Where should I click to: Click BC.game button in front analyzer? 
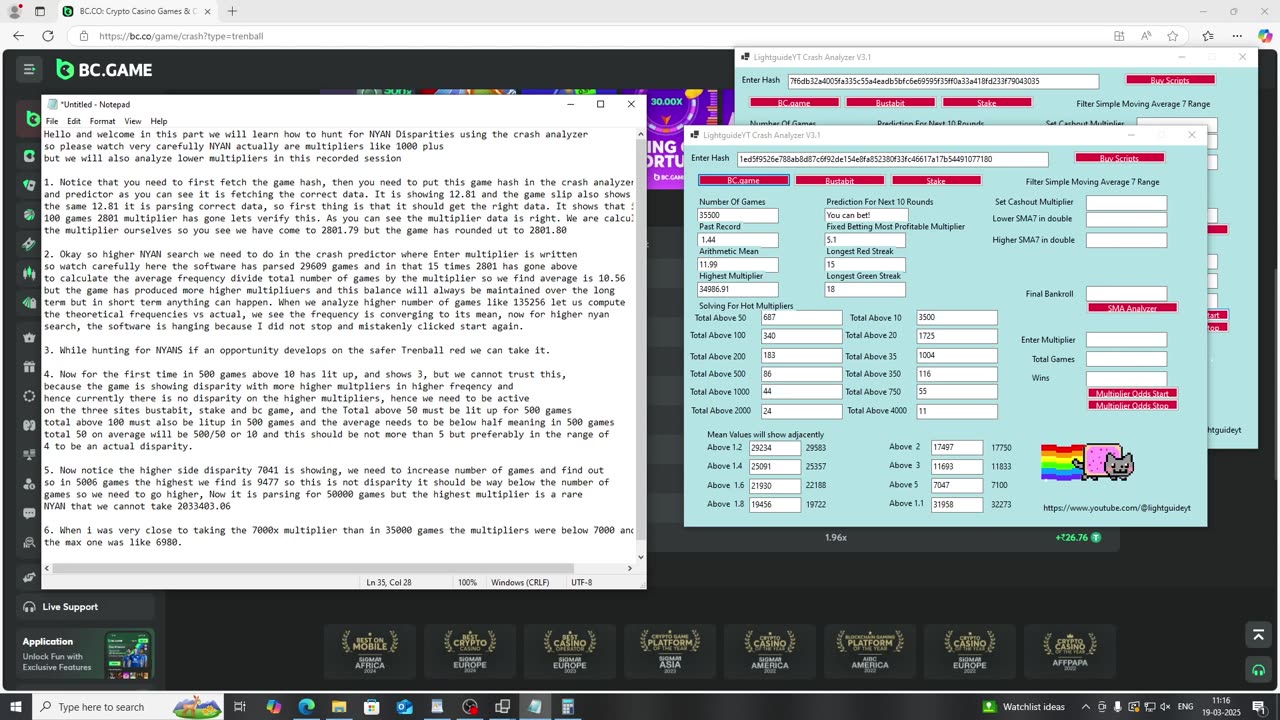coord(743,181)
